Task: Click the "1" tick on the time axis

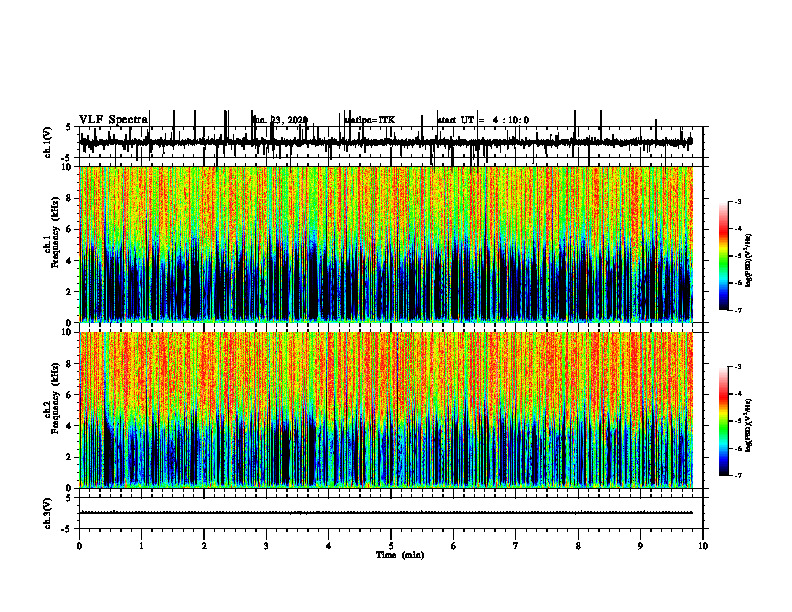Action: (141, 546)
